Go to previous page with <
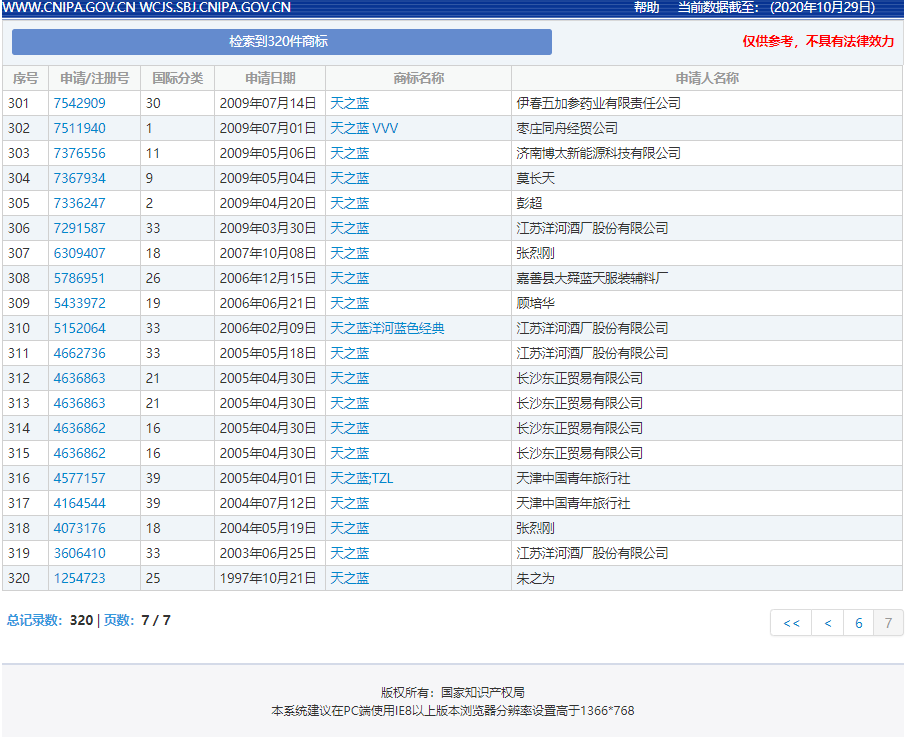 [827, 623]
